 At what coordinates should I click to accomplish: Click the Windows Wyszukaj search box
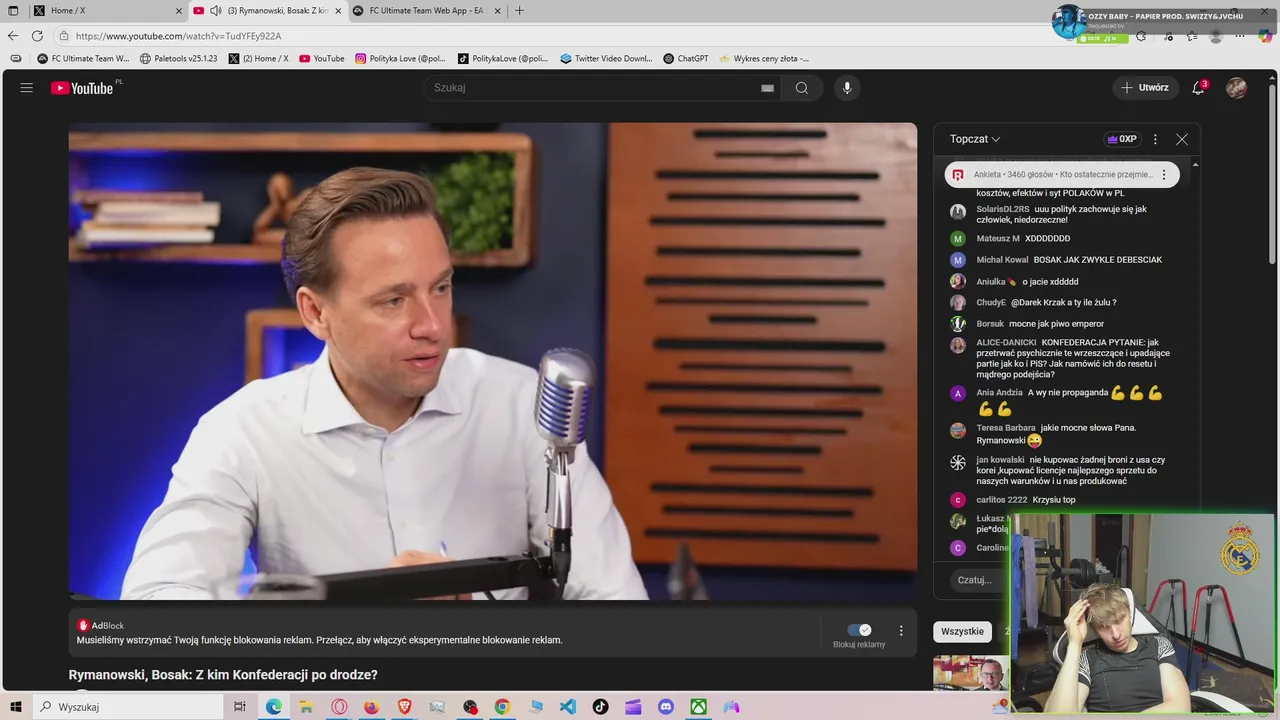click(128, 707)
